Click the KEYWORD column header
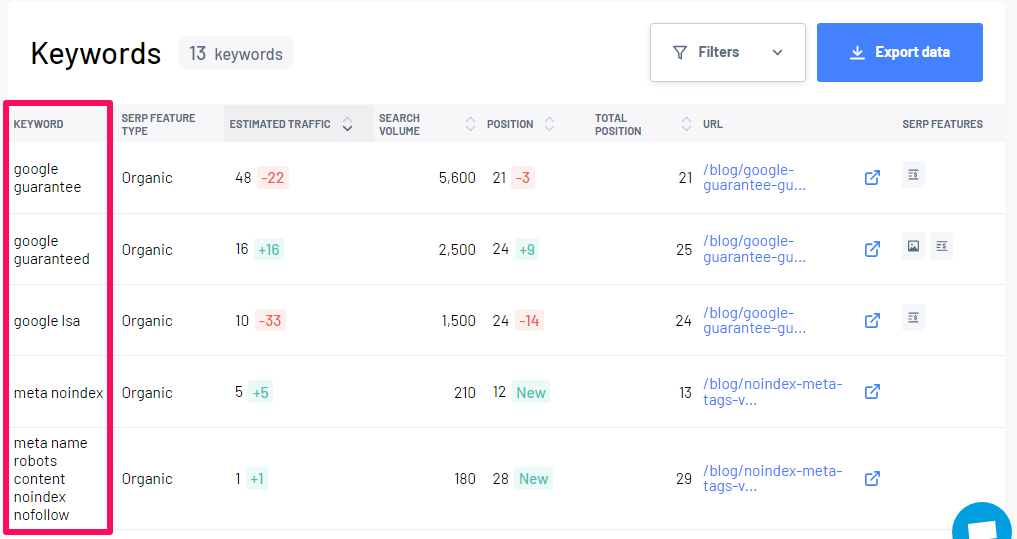Viewport: 1017px width, 539px height. coord(38,124)
